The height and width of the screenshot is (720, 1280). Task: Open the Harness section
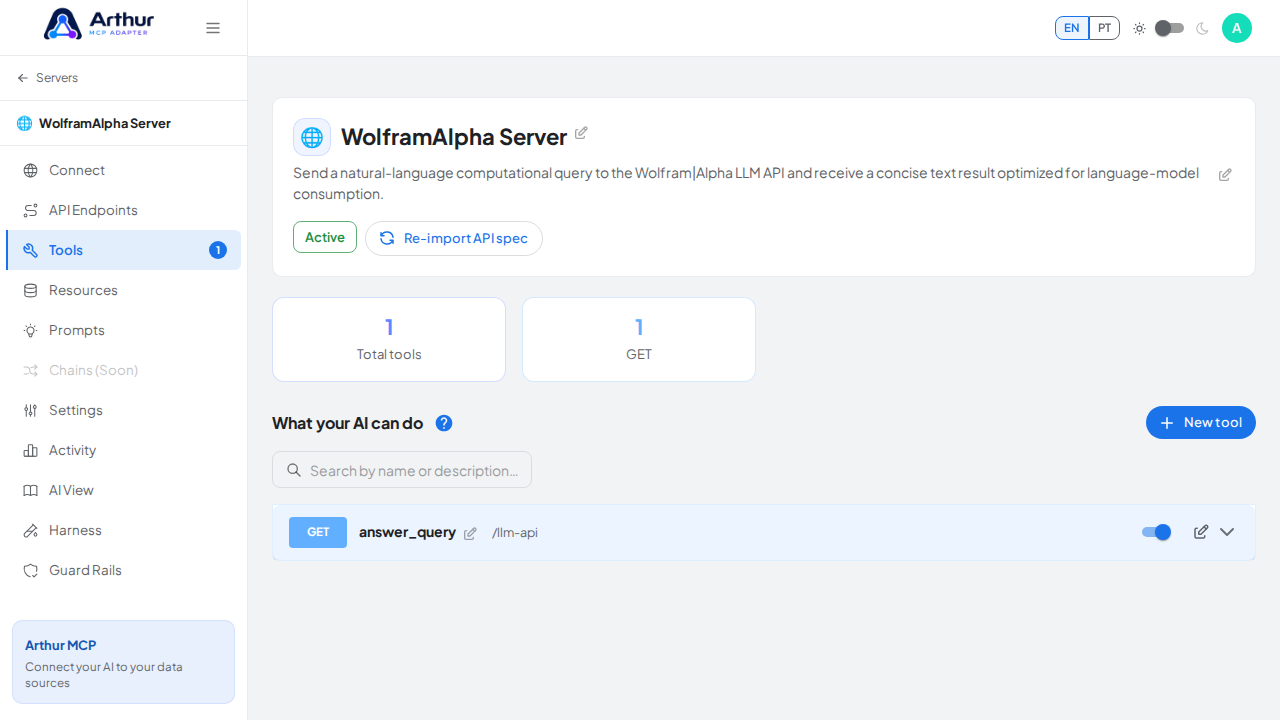pos(123,530)
